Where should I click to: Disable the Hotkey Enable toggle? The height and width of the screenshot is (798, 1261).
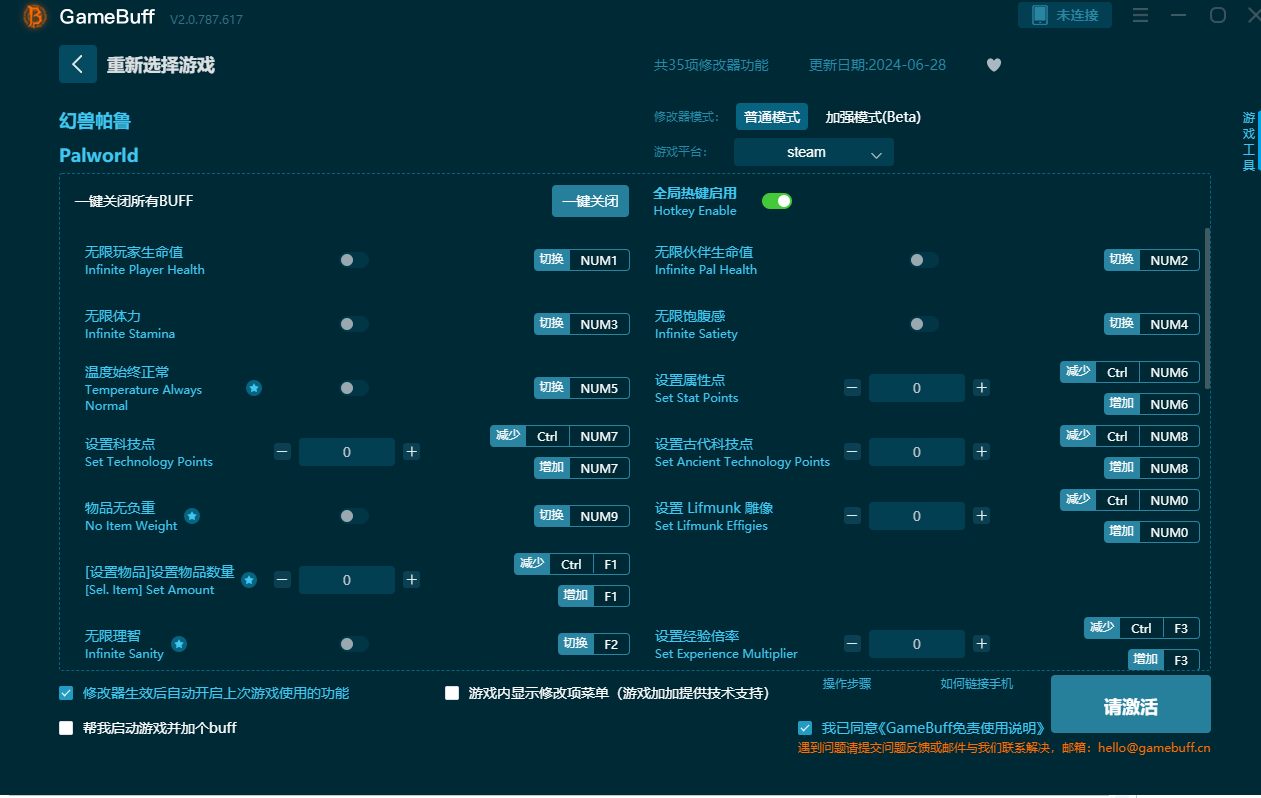pos(777,201)
